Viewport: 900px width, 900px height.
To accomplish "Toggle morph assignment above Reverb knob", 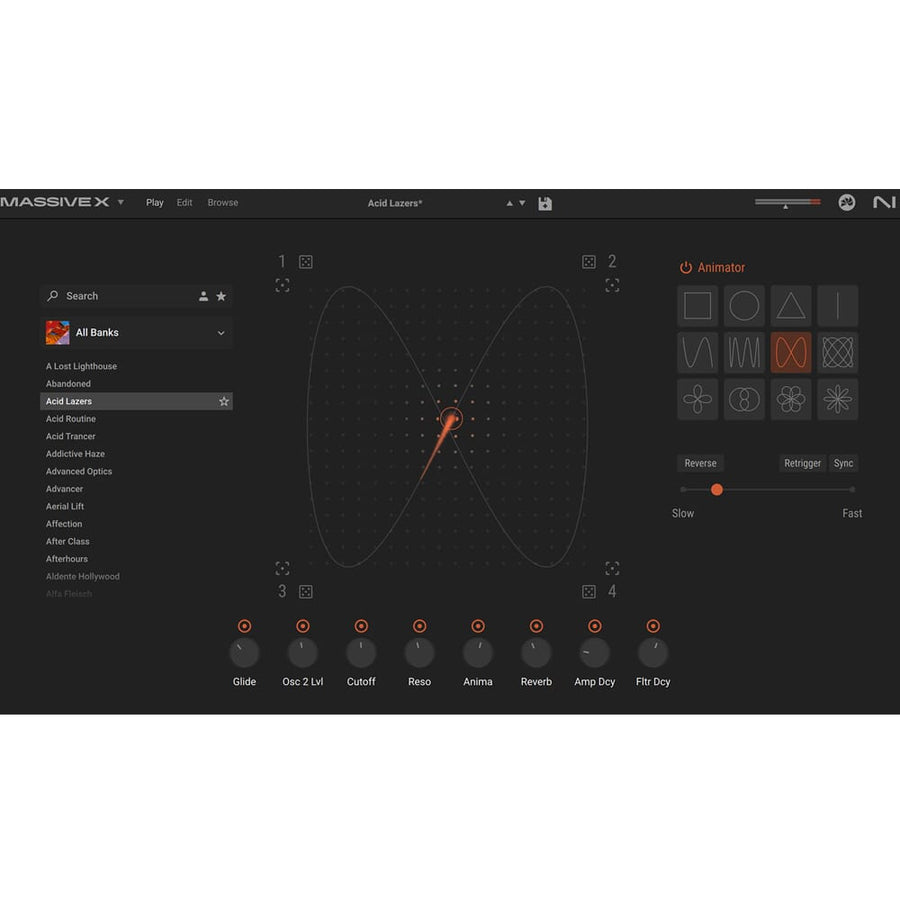I will pos(536,626).
